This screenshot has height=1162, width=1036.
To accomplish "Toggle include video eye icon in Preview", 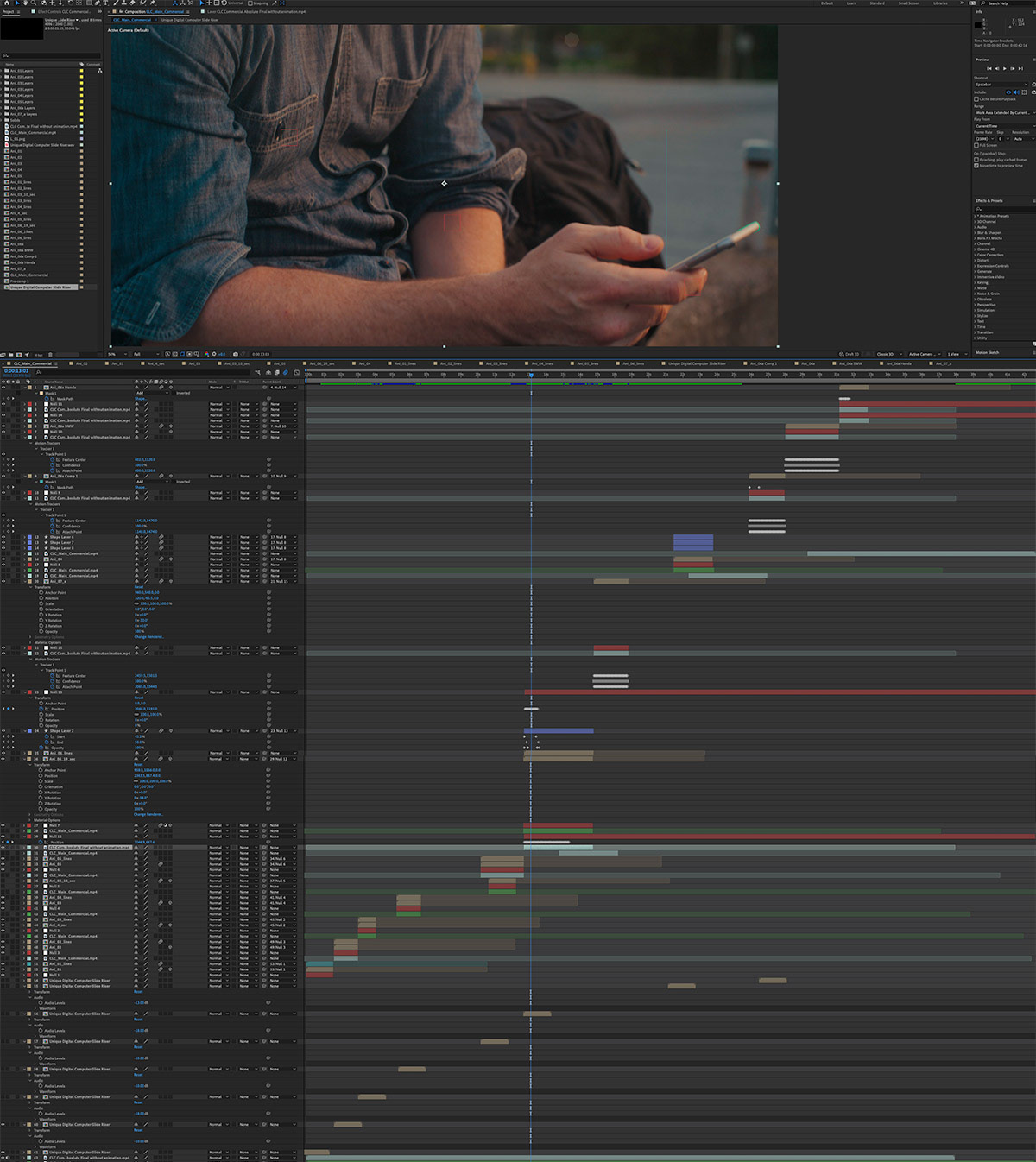I will point(1008,92).
